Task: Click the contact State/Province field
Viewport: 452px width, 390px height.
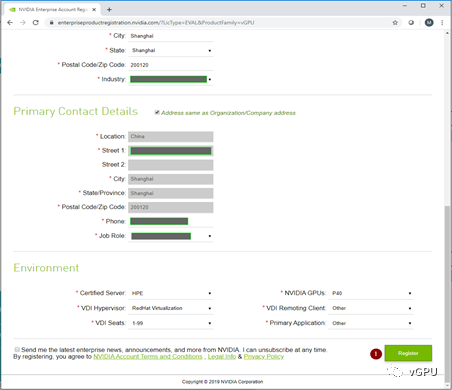Action: (x=171, y=193)
